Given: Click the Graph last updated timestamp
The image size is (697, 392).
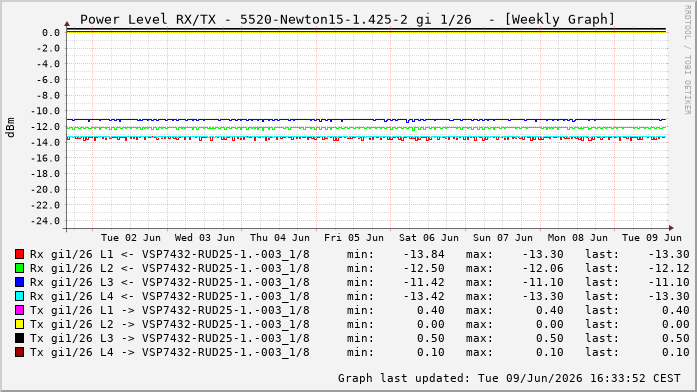Looking at the screenshot, I should pyautogui.click(x=509, y=378).
